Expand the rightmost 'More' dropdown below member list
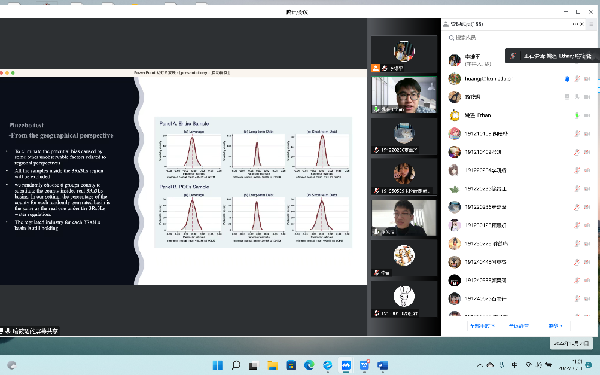The height and width of the screenshot is (375, 600). pos(556,326)
